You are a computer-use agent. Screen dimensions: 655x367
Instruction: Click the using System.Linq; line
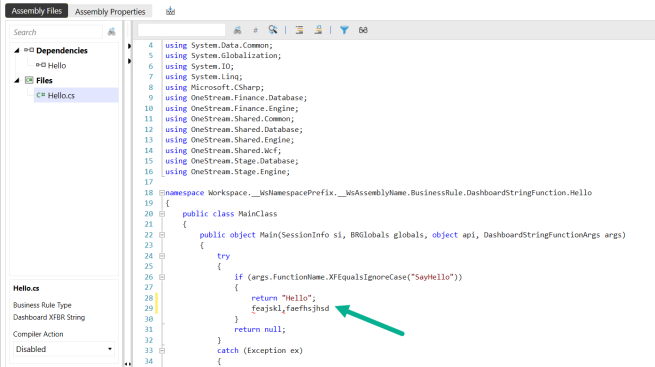(204, 77)
